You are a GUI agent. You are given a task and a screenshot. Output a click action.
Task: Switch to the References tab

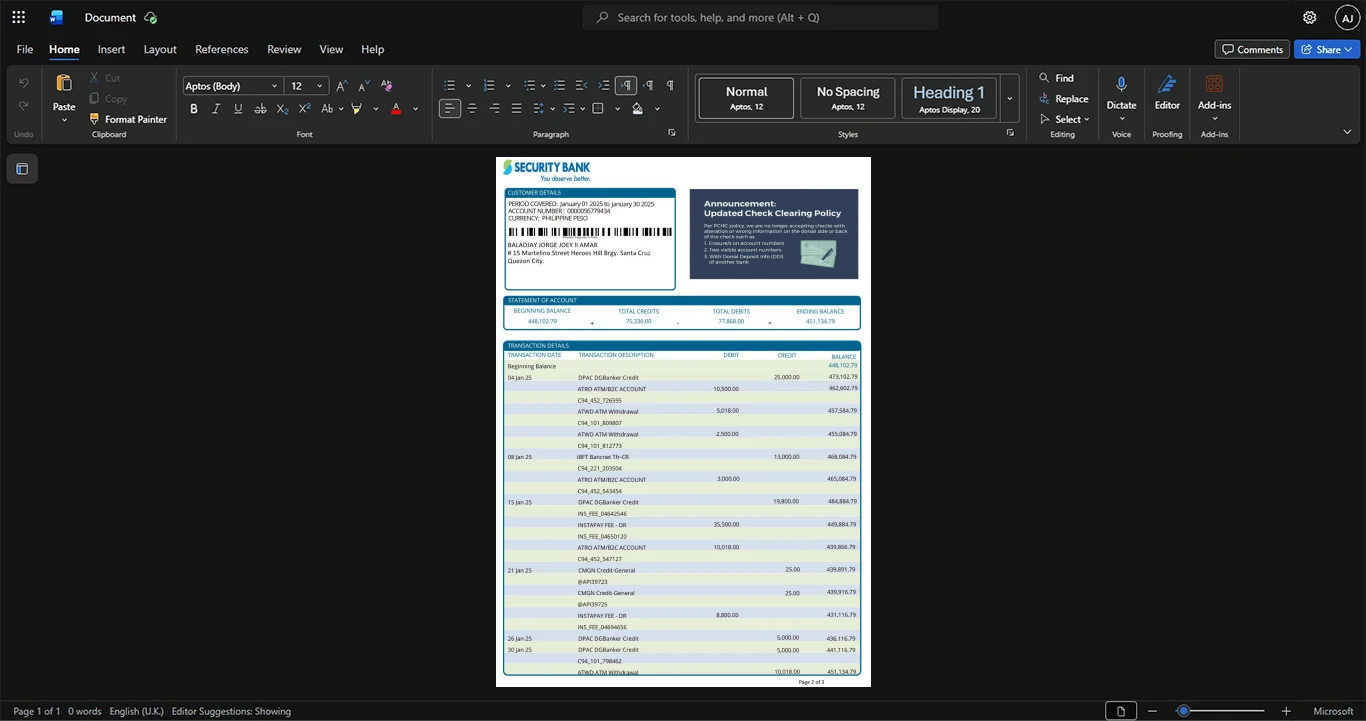click(221, 49)
